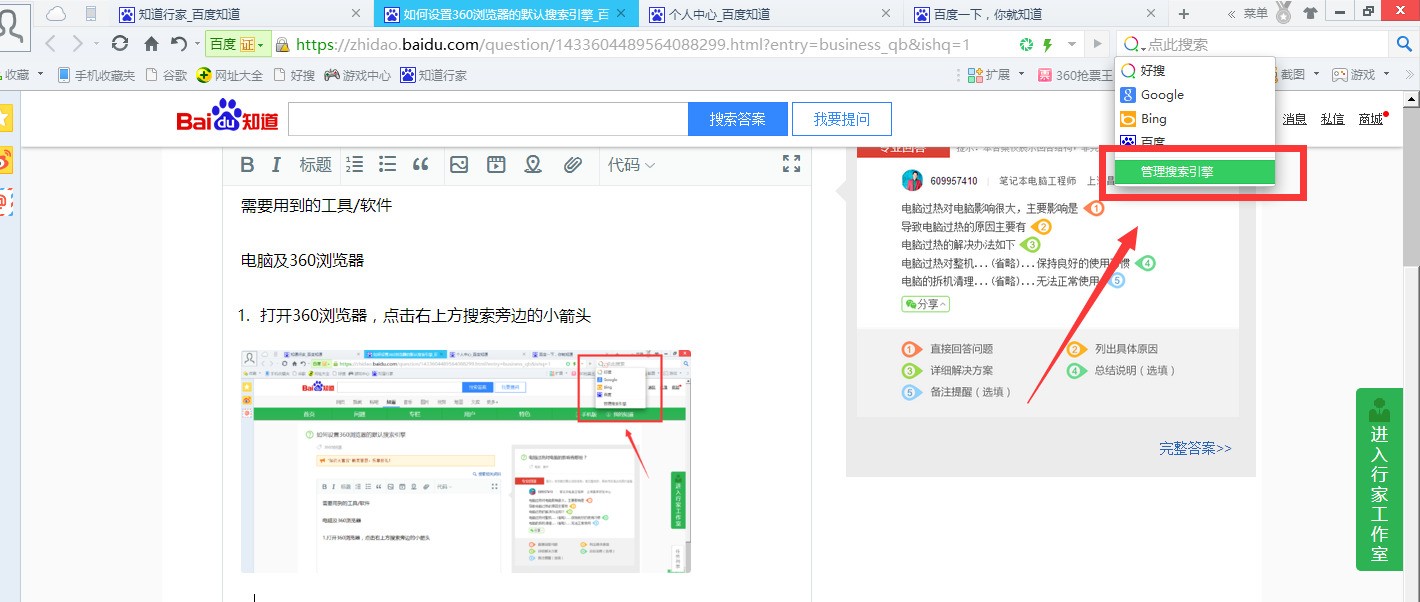Open the 百度 证 site identity dropdown

(236, 45)
